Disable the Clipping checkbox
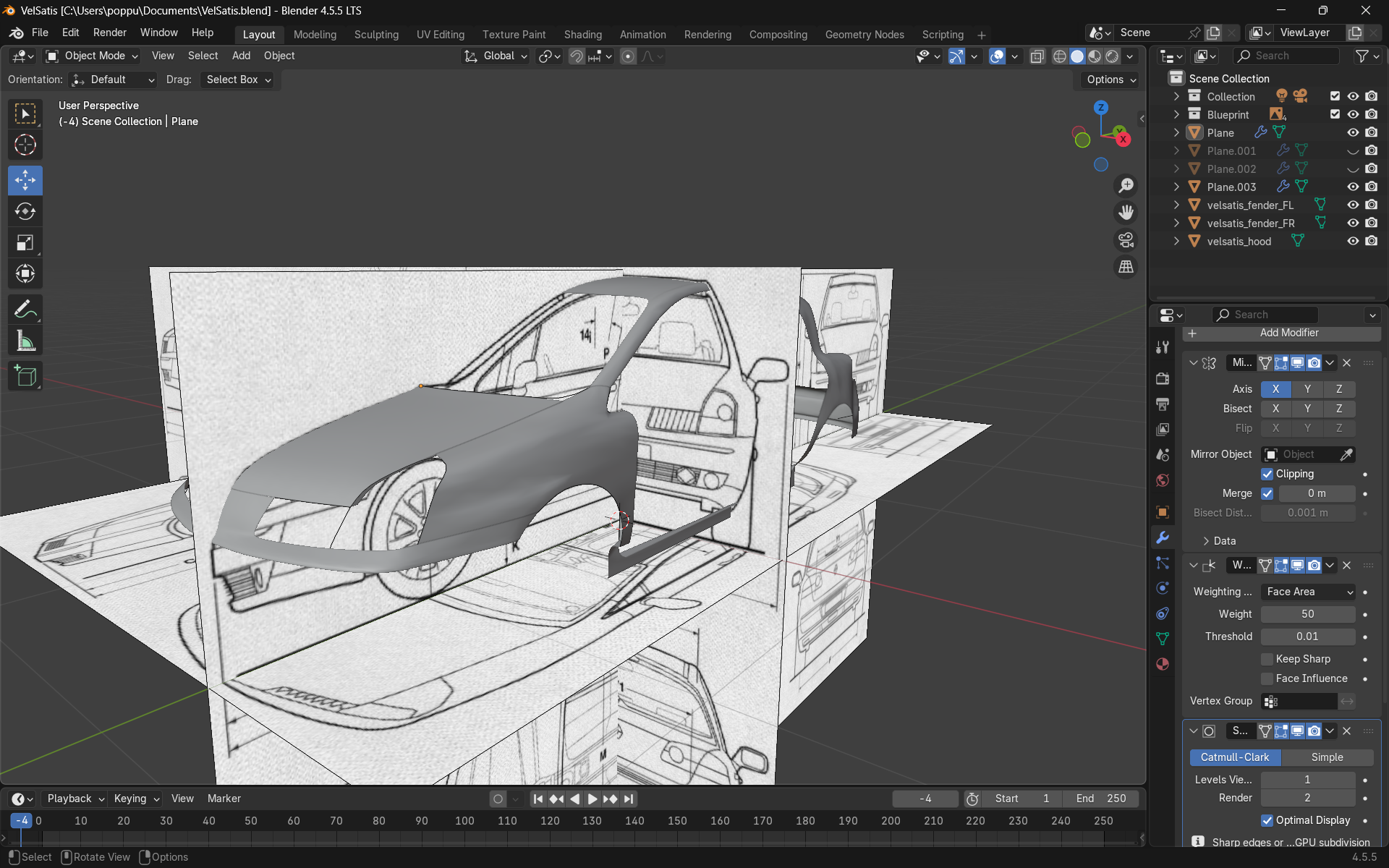This screenshot has width=1389, height=868. pyautogui.click(x=1267, y=474)
